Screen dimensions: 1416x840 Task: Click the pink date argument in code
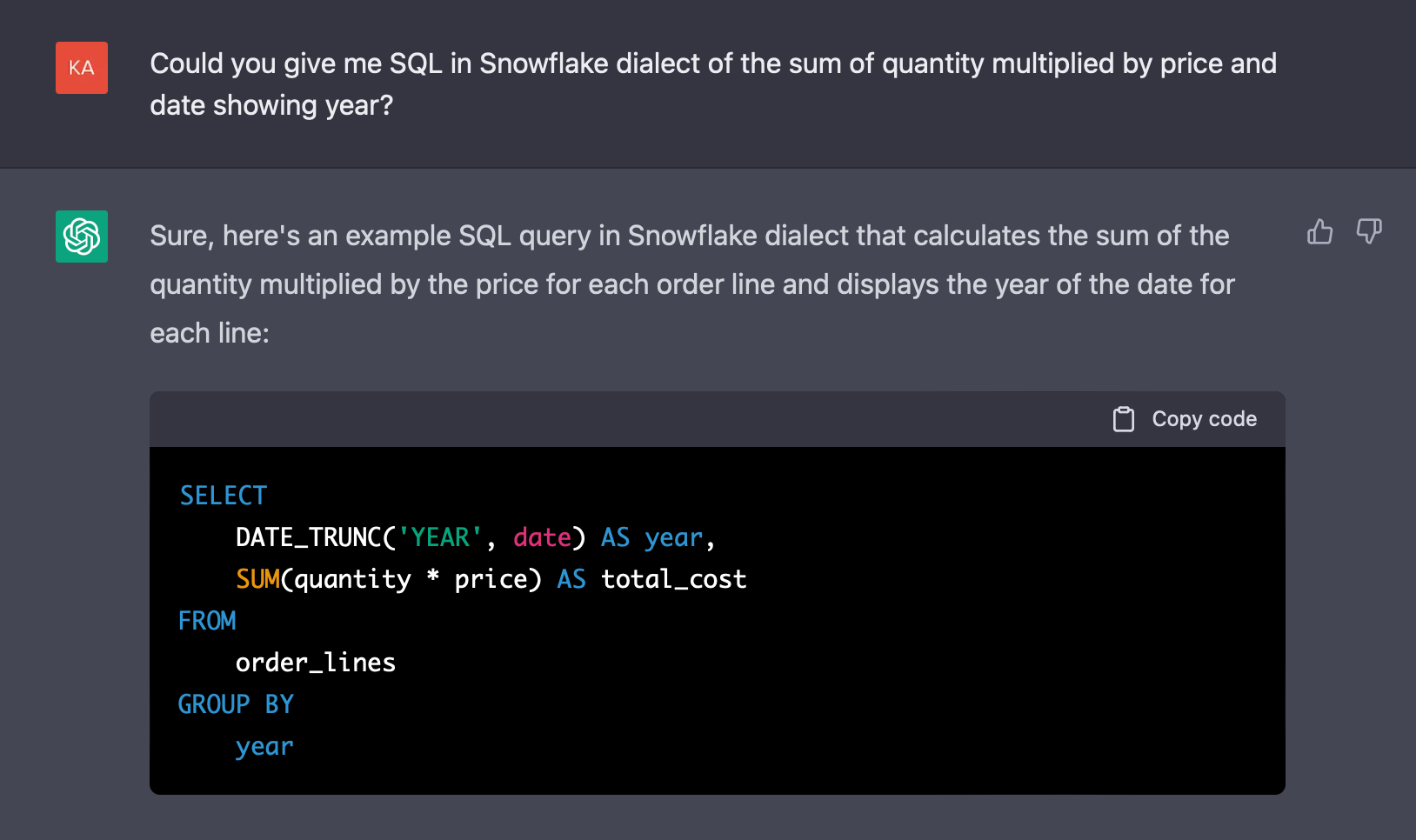[542, 537]
